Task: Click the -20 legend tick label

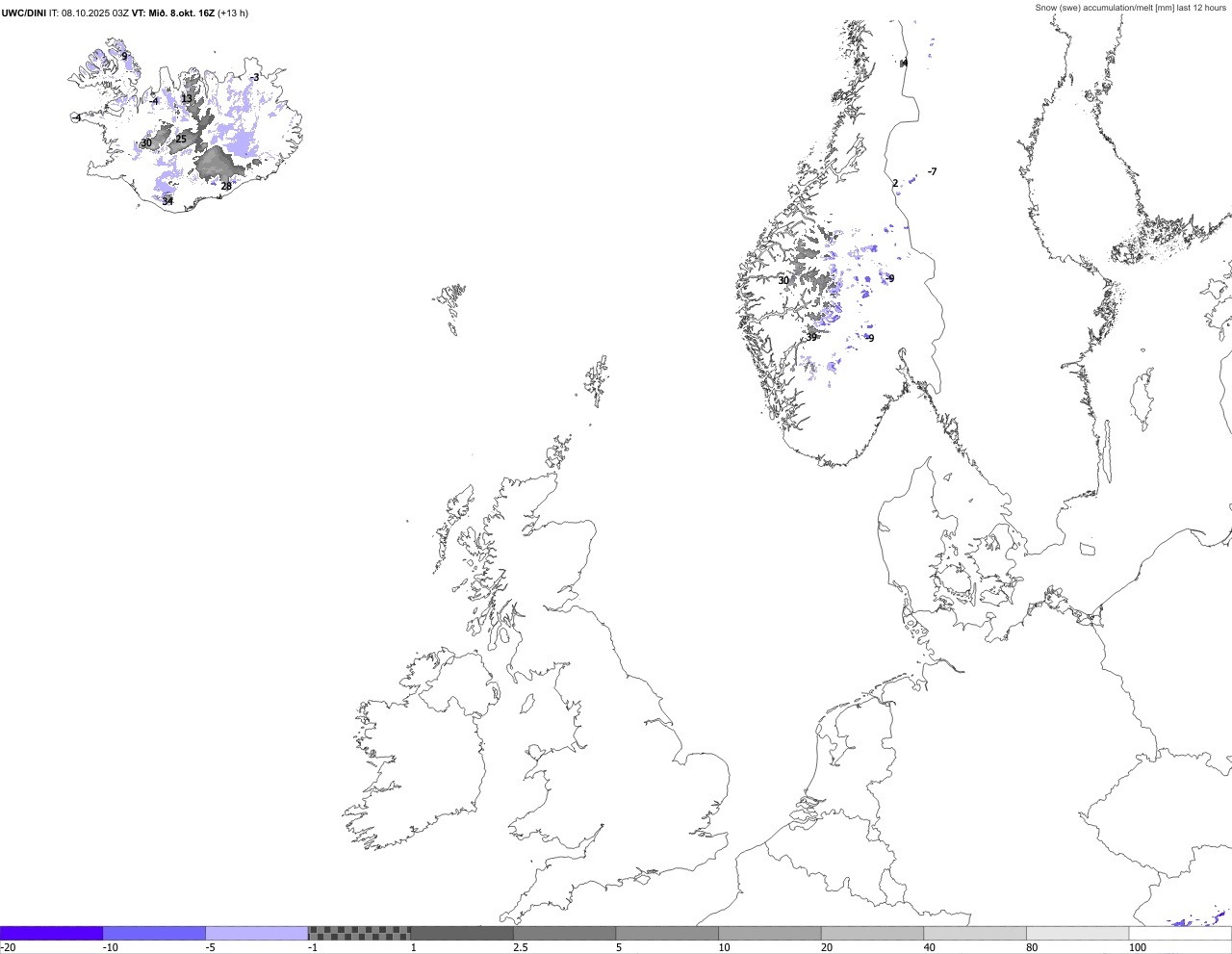Action: [8, 947]
